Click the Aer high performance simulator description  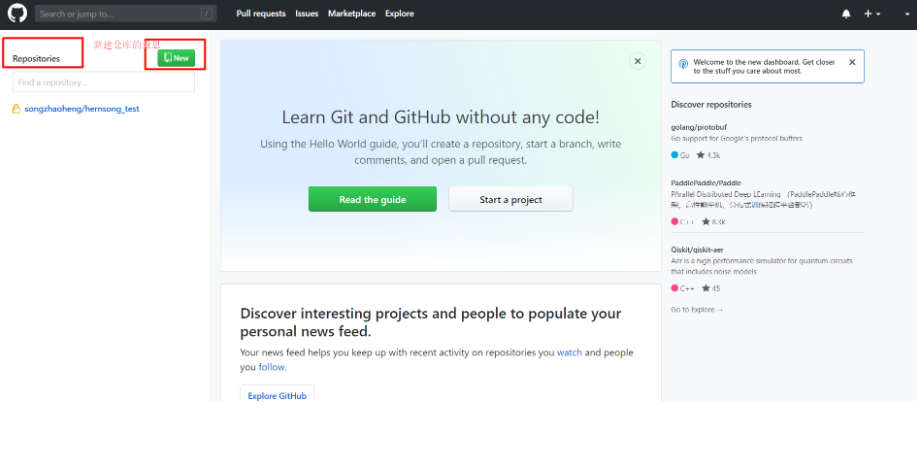pos(761,266)
